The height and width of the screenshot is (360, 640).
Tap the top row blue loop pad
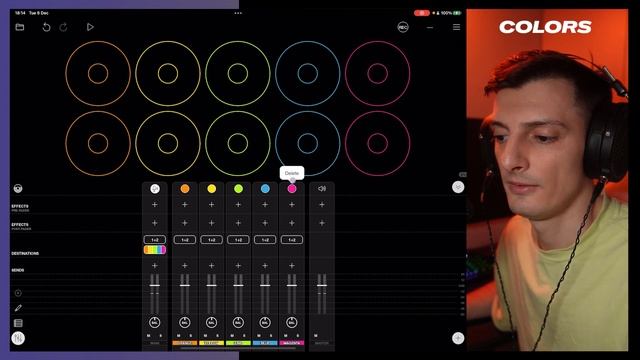[x=308, y=73]
